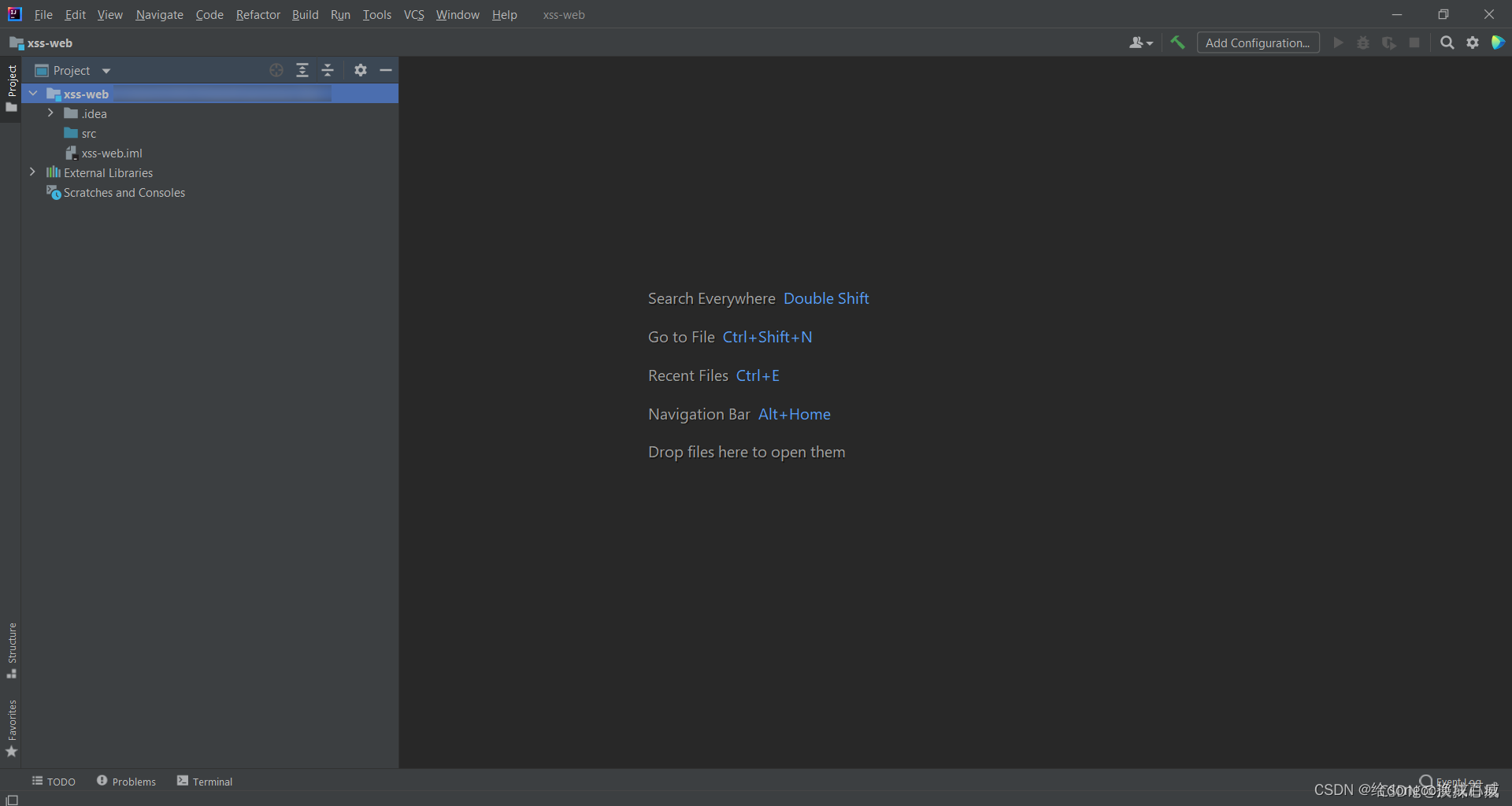
Task: Click the Stop square icon
Action: (x=1414, y=43)
